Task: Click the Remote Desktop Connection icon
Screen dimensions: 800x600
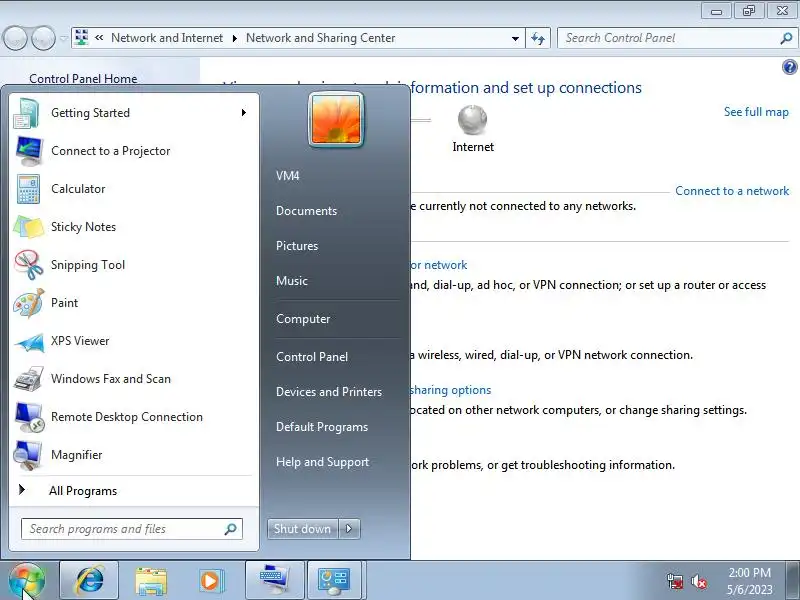Action: [28, 417]
